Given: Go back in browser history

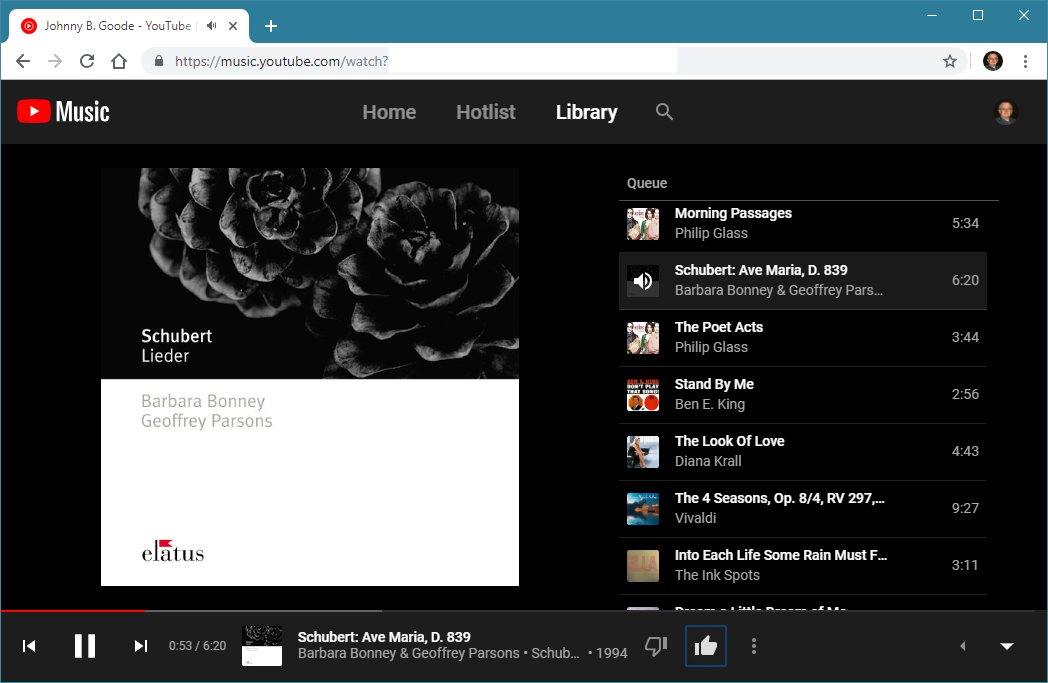Looking at the screenshot, I should 23,61.
